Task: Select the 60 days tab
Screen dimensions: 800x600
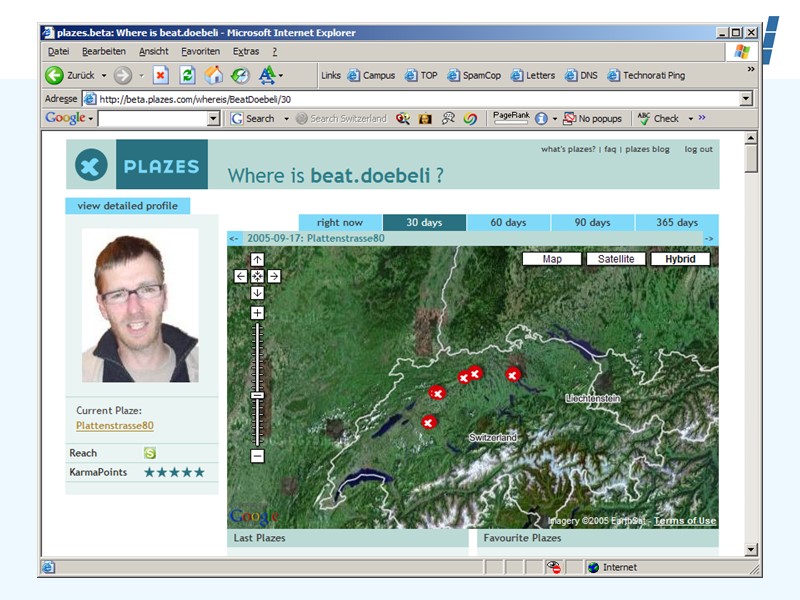Action: coord(508,222)
